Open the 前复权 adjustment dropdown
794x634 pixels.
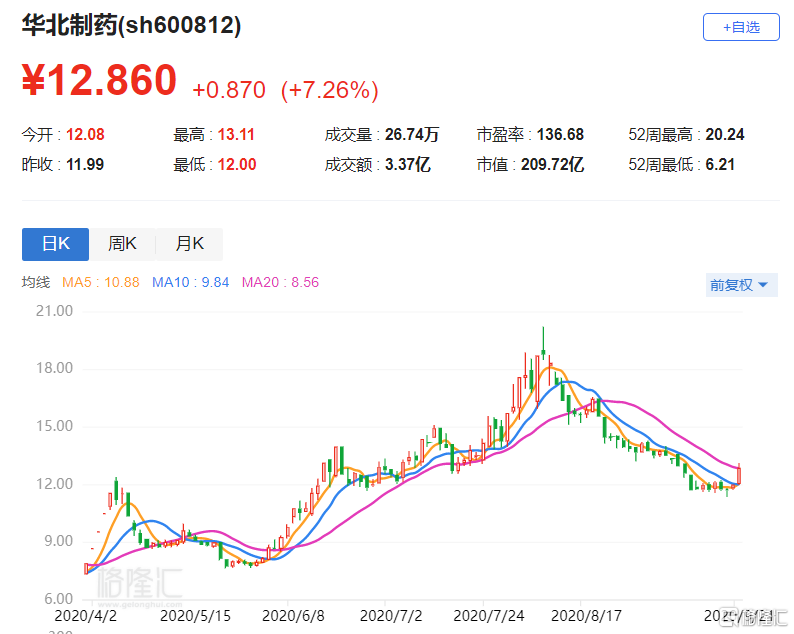click(x=741, y=285)
